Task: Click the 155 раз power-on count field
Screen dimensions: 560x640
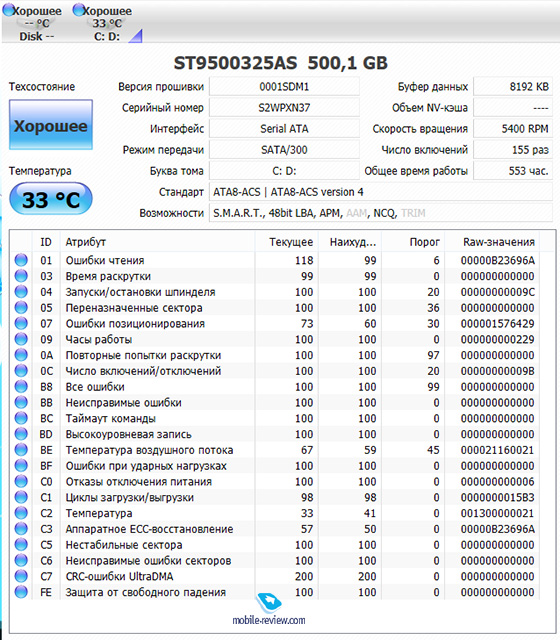Action: coord(513,150)
